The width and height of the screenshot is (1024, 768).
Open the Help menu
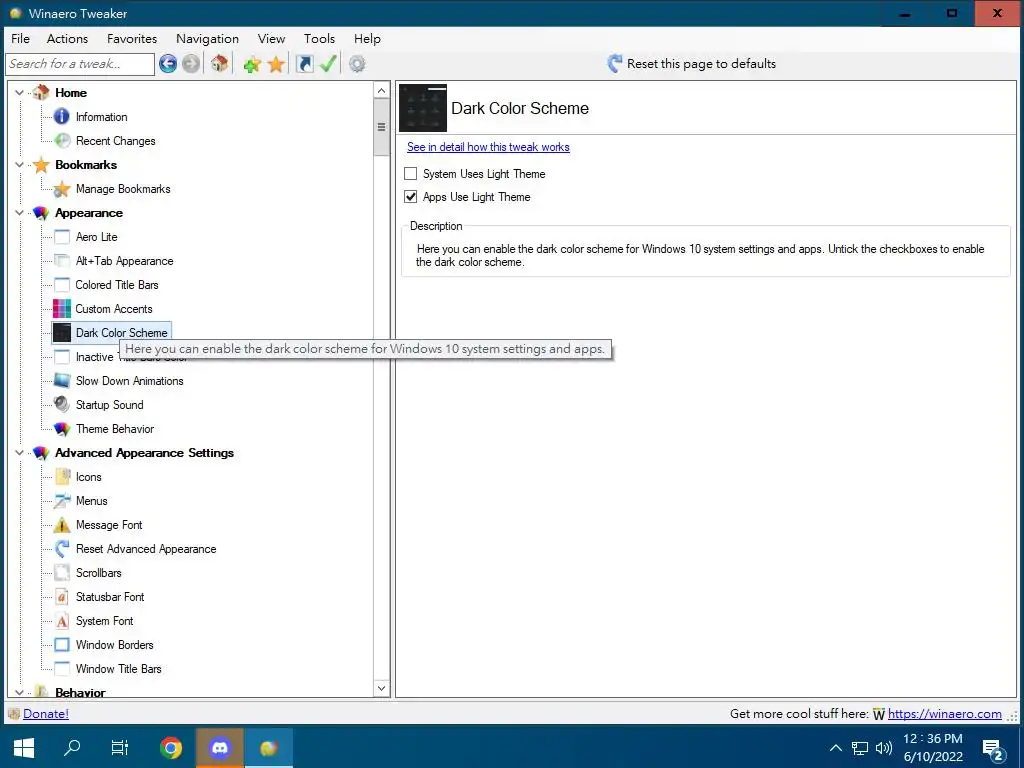[x=367, y=39]
